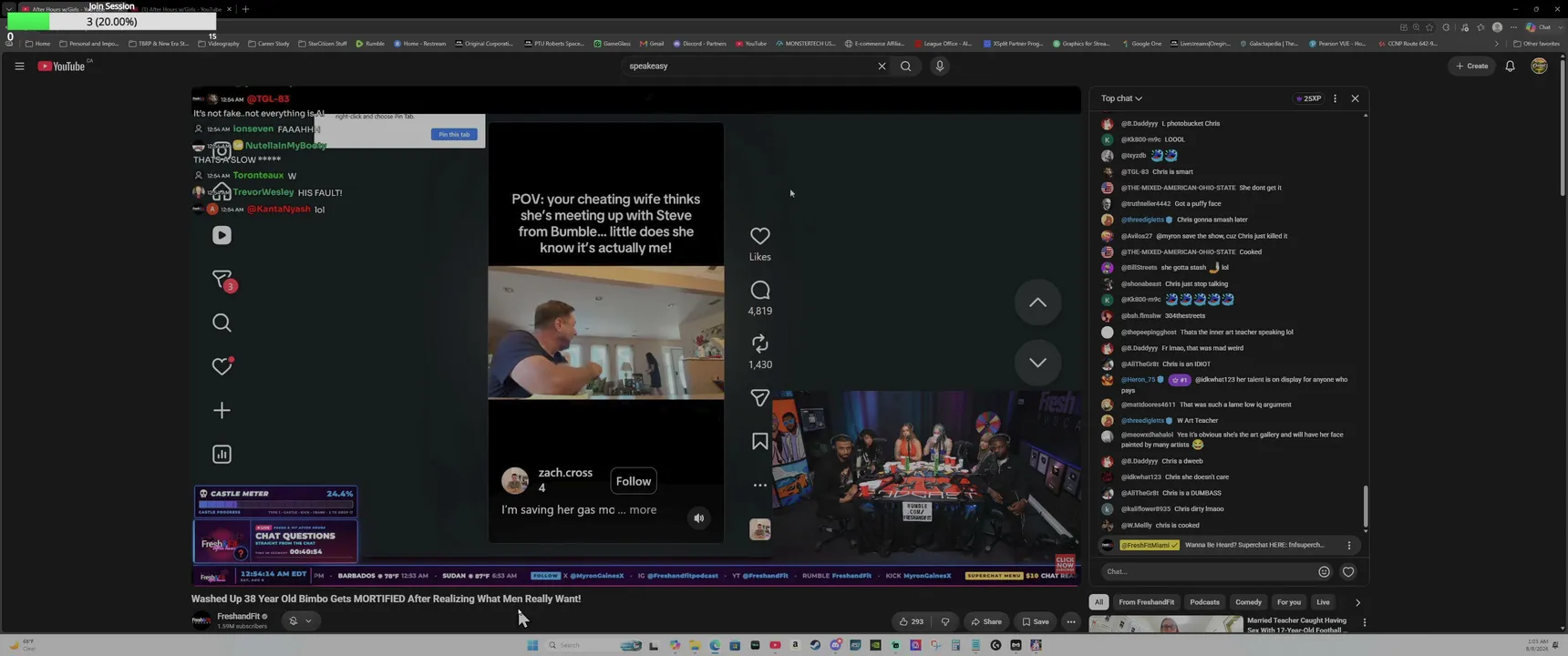The image size is (1568, 656).
Task: Open options on pinned FreshFitMiami message
Action: (1349, 545)
